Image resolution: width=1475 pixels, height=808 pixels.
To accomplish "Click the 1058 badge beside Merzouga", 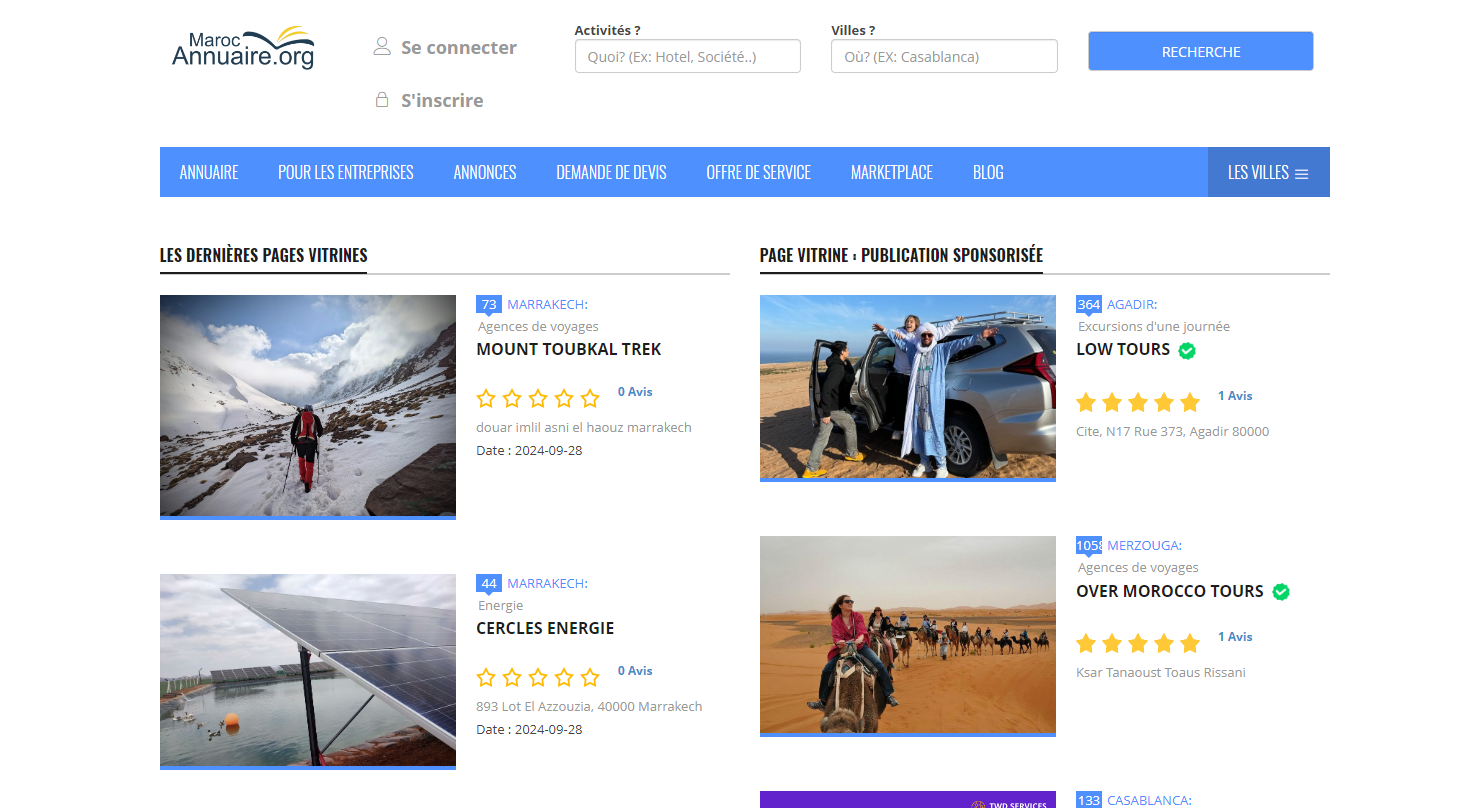I will pos(1089,546).
